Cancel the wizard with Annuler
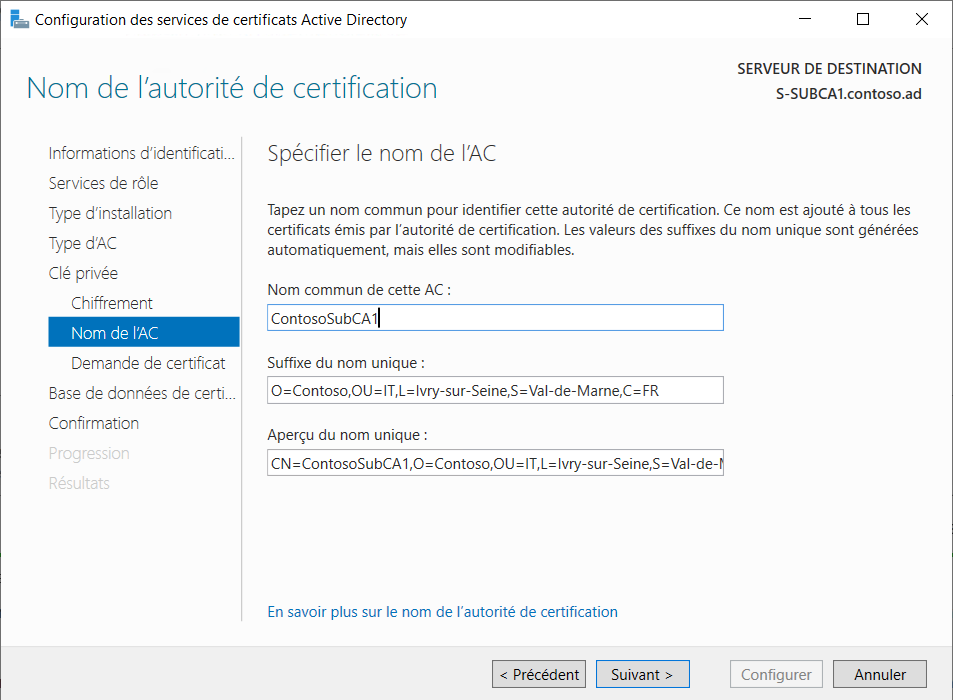953x700 pixels. 879,674
